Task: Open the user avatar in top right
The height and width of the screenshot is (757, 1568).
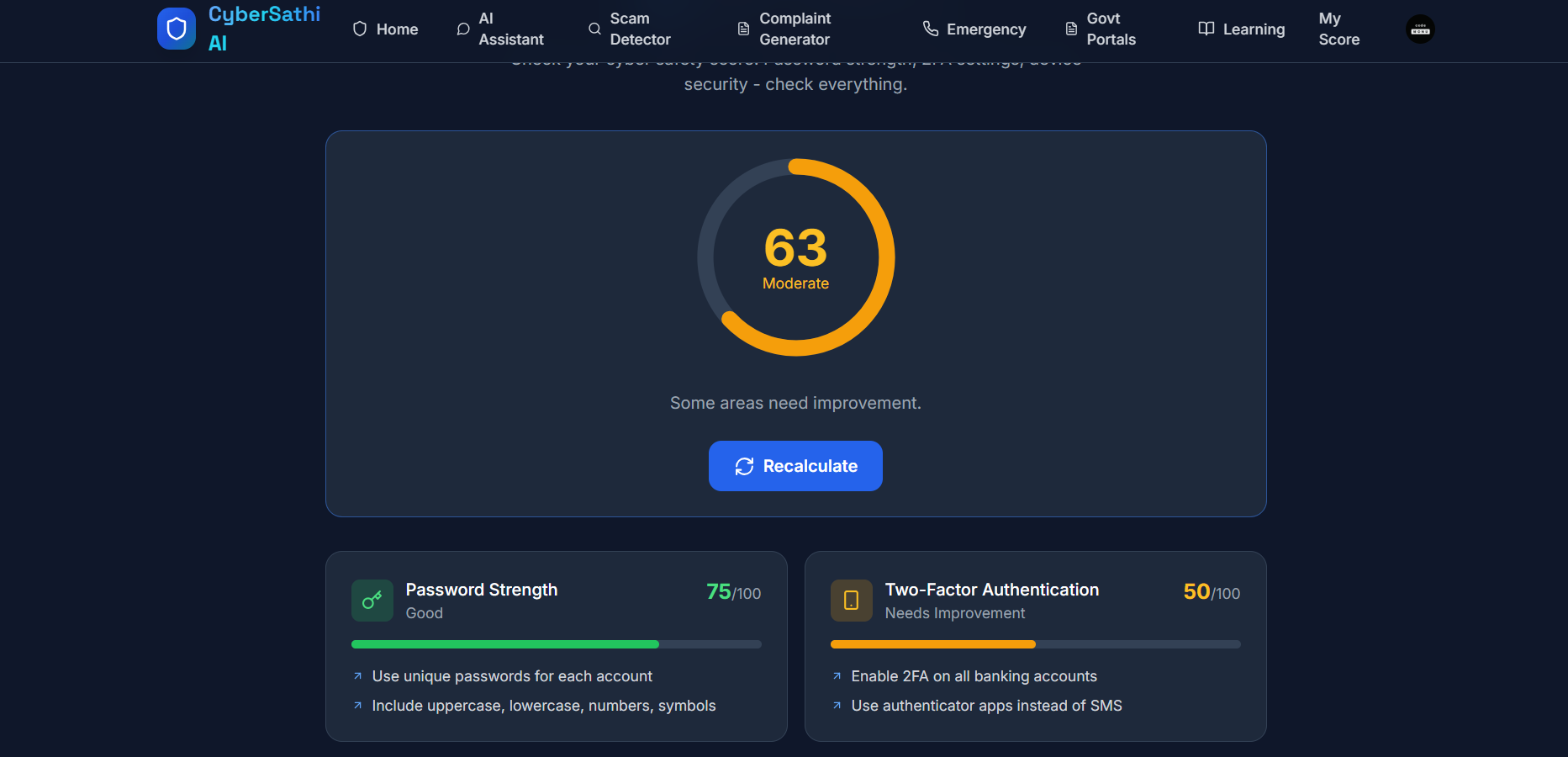Action: pyautogui.click(x=1420, y=29)
